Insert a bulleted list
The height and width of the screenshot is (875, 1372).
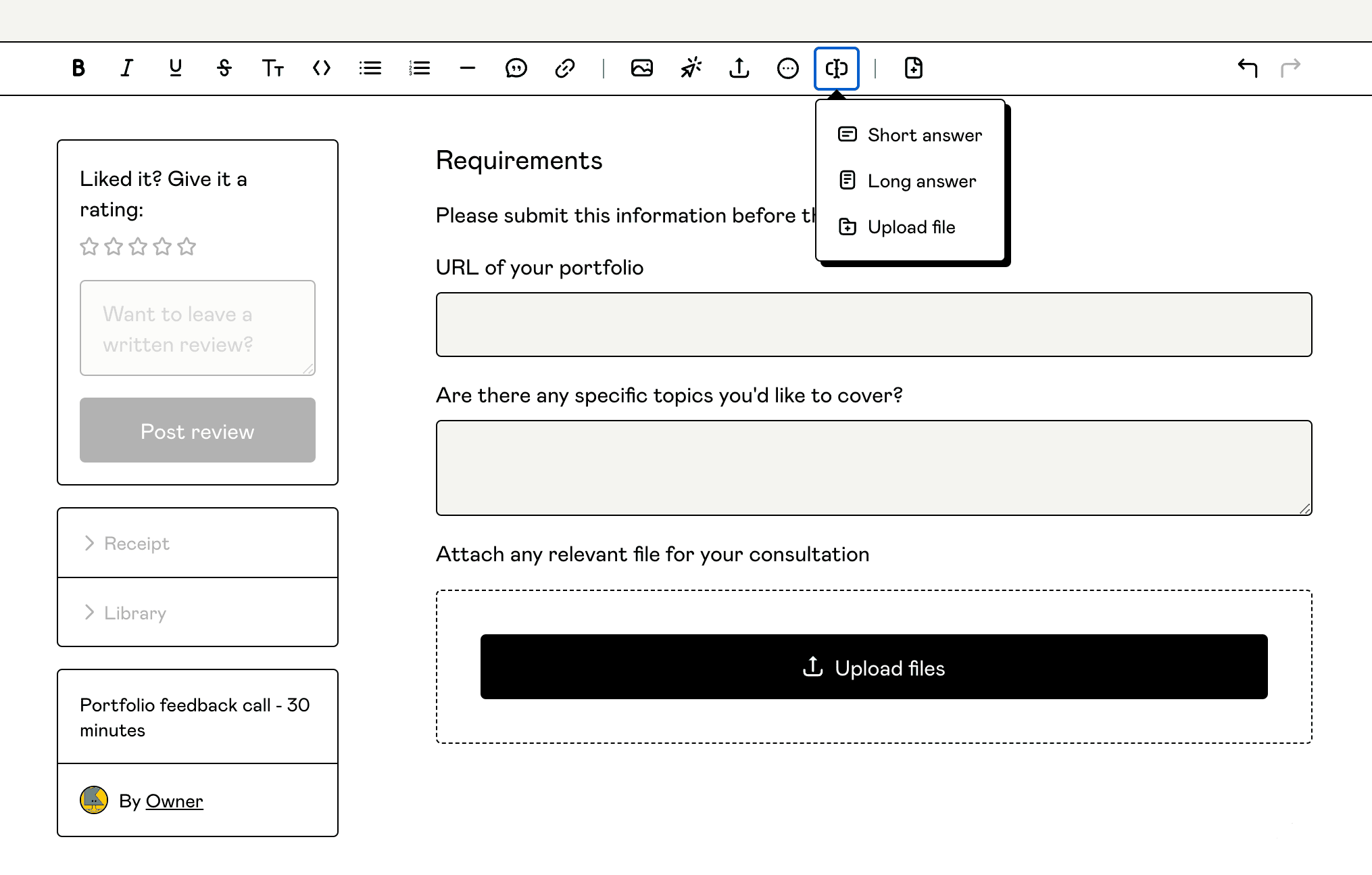point(370,68)
